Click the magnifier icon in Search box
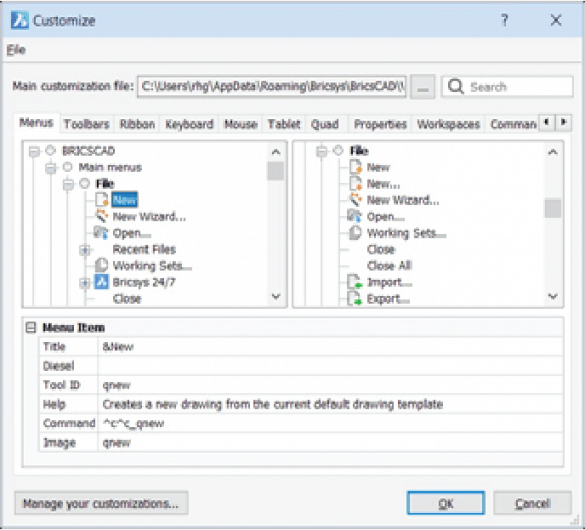585x530 pixels. pyautogui.click(x=456, y=87)
